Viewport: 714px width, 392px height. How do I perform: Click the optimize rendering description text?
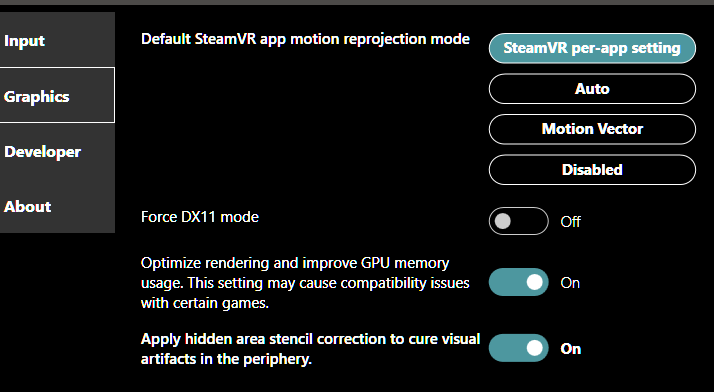[305, 283]
